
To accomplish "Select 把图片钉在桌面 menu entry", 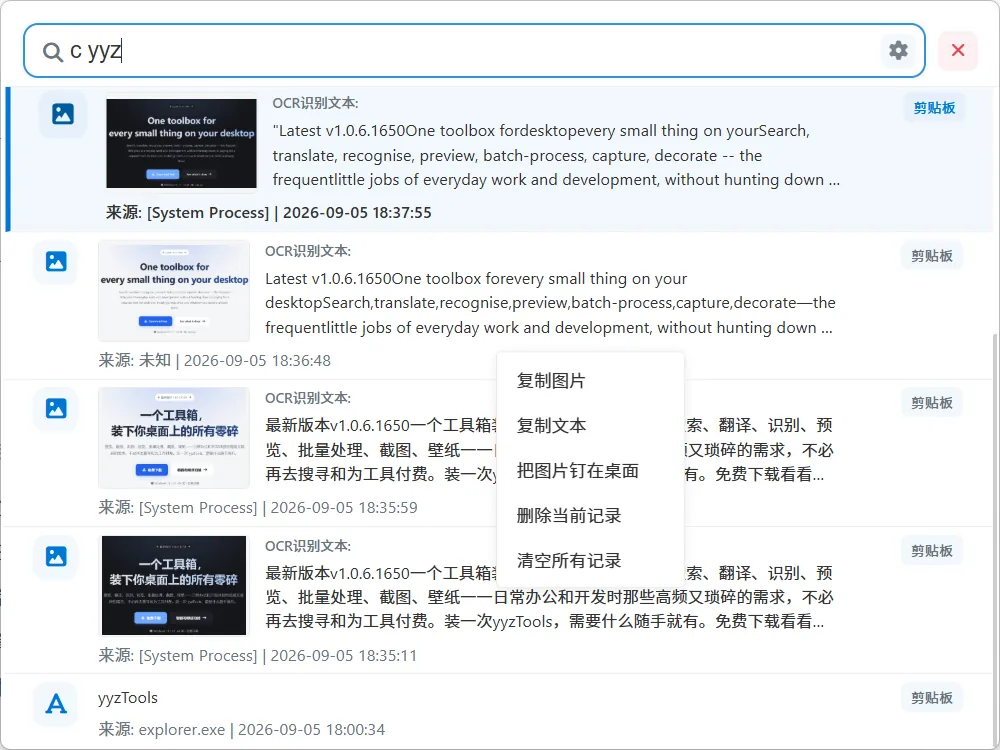I will coord(590,471).
